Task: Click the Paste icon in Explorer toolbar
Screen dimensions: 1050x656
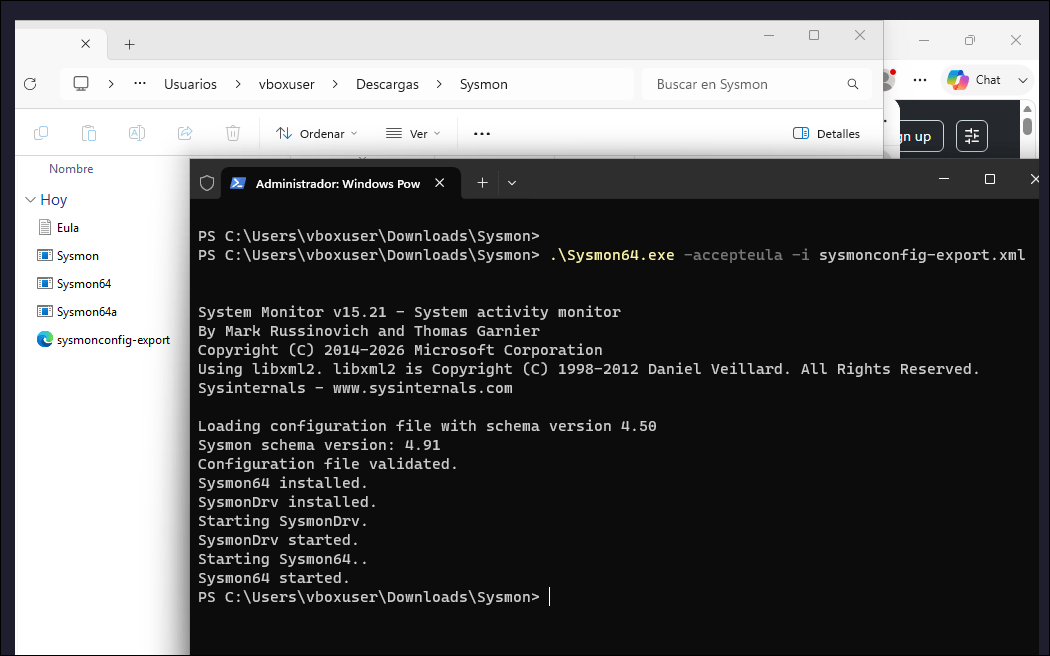Action: (x=88, y=133)
